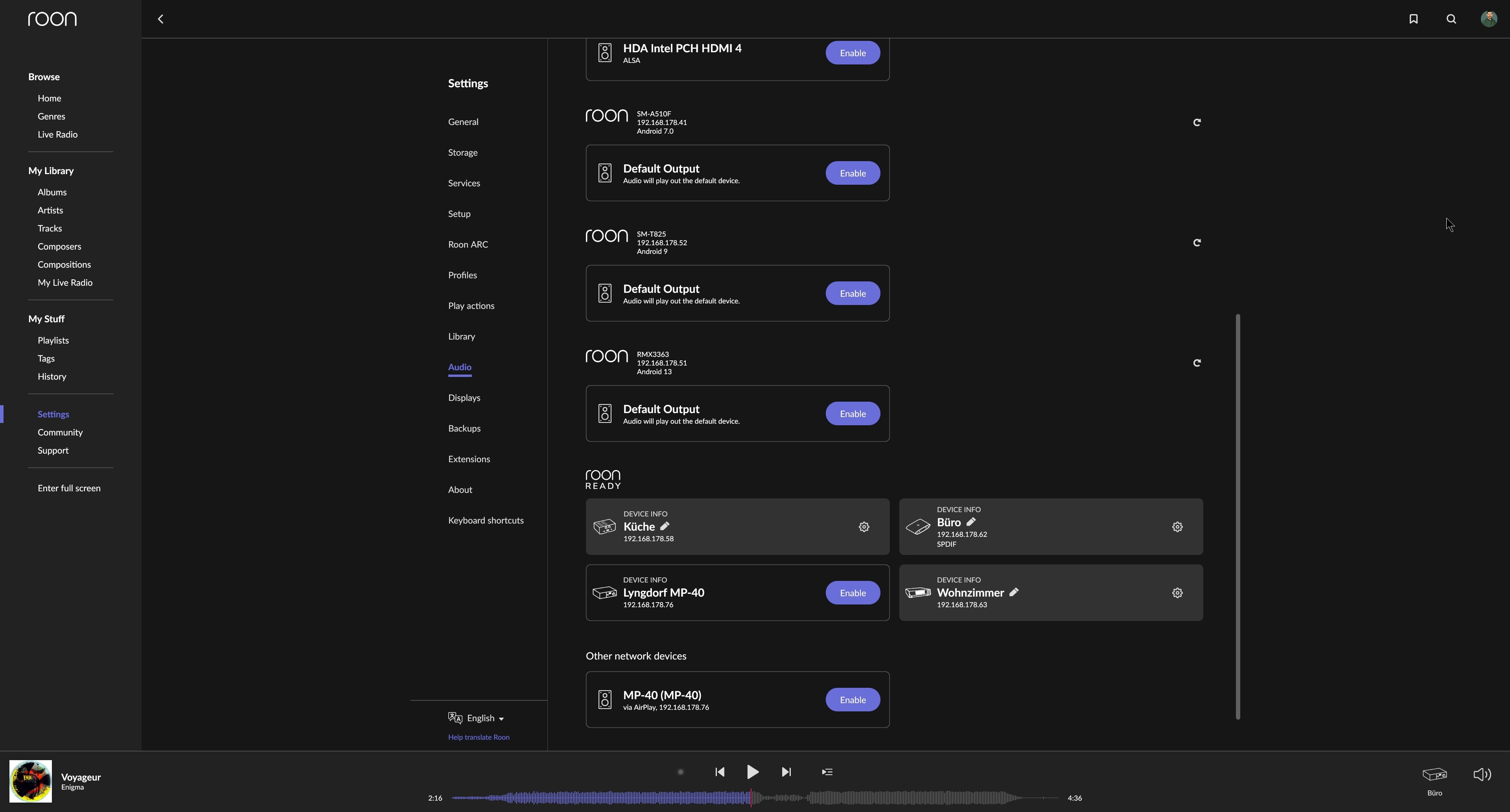The height and width of the screenshot is (812, 1510).
Task: Open Storage settings tab
Action: point(462,153)
